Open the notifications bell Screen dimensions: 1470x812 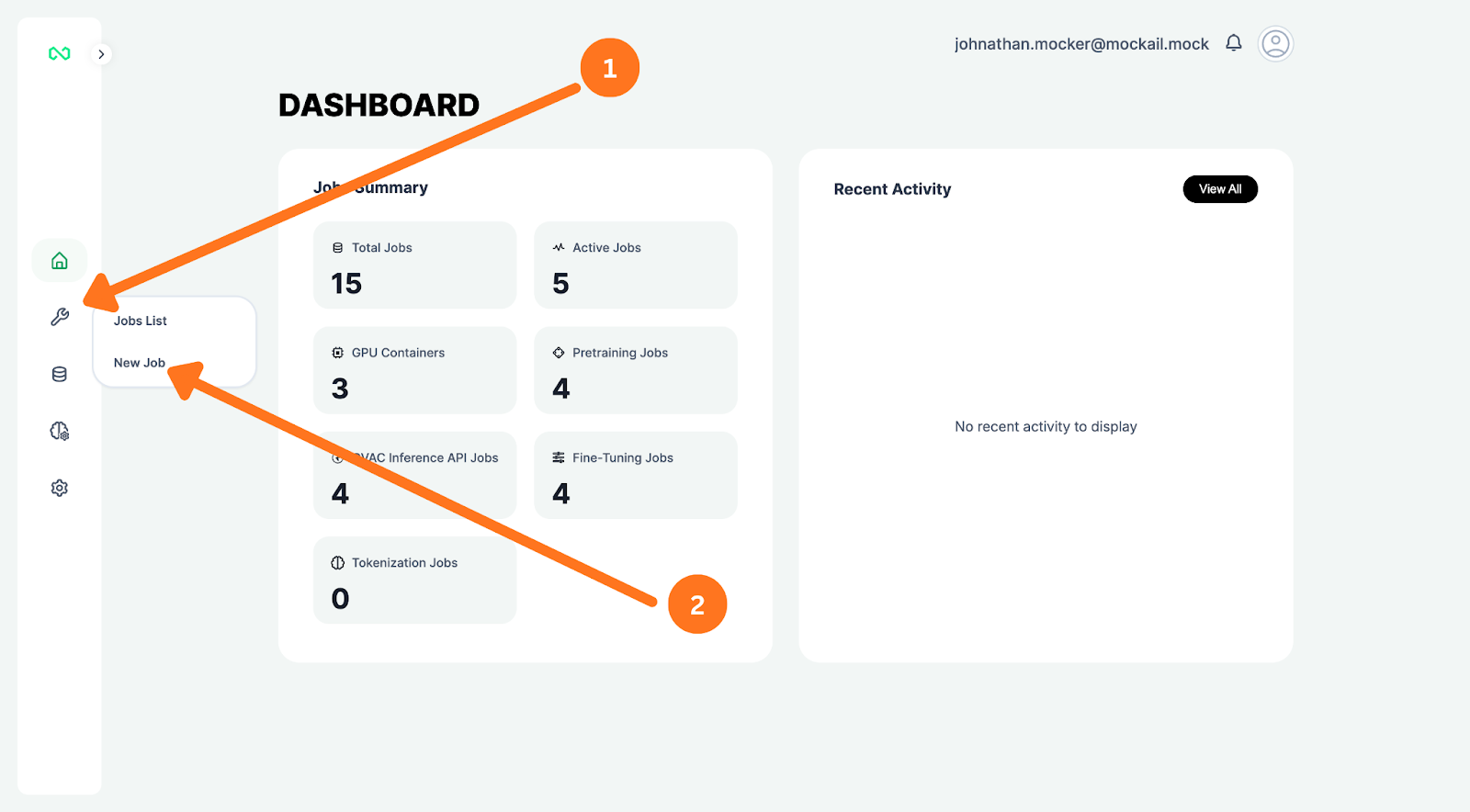tap(1234, 43)
